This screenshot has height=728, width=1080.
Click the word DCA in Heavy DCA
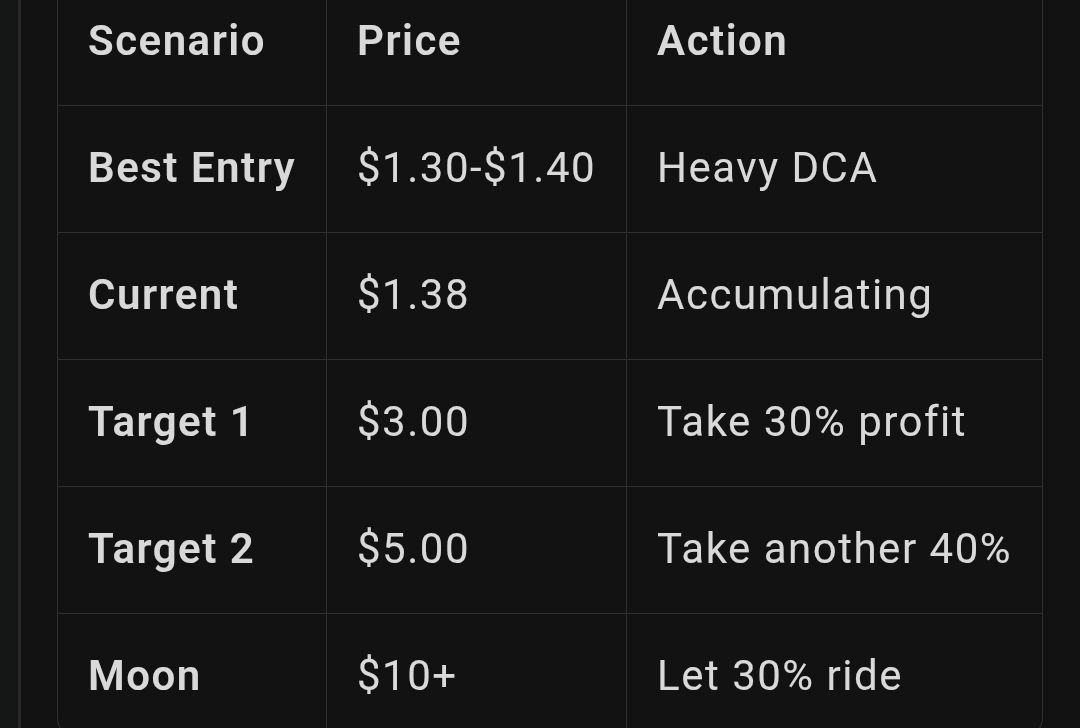(x=834, y=168)
